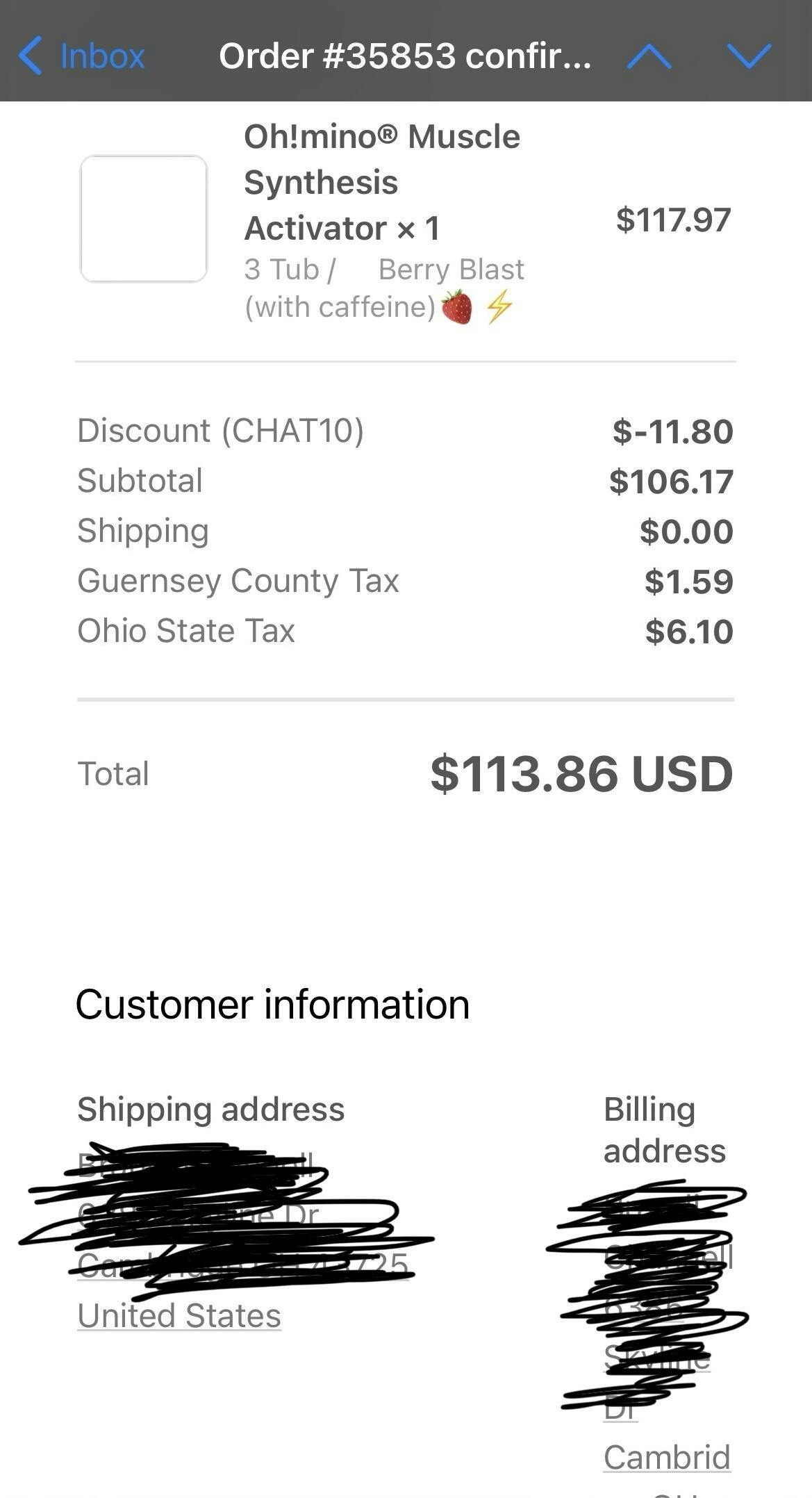Tap the Ohio State Tax amount $6.10
Image resolution: width=812 pixels, height=1498 pixels.
click(x=688, y=632)
